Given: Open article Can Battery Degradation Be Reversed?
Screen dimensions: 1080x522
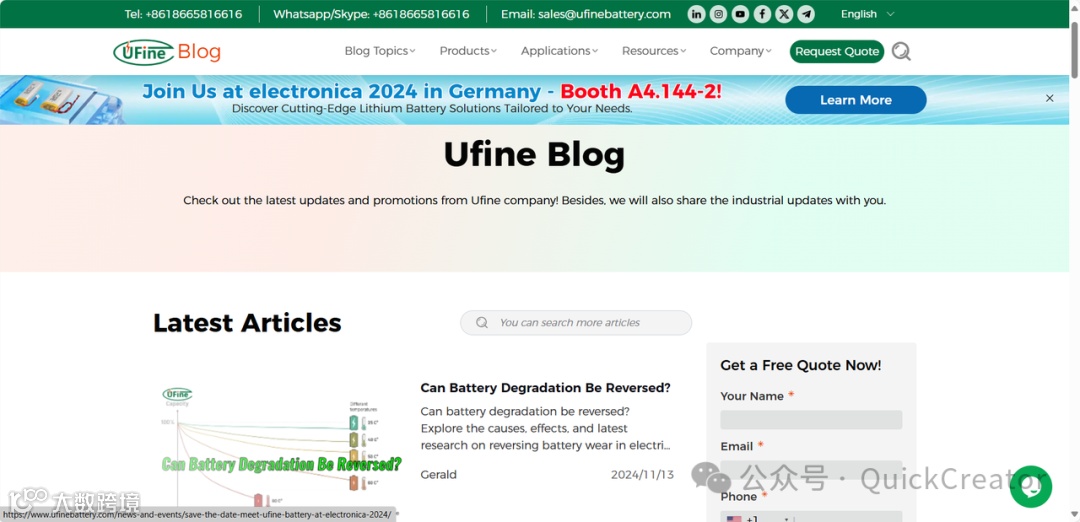Looking at the screenshot, I should [x=546, y=388].
